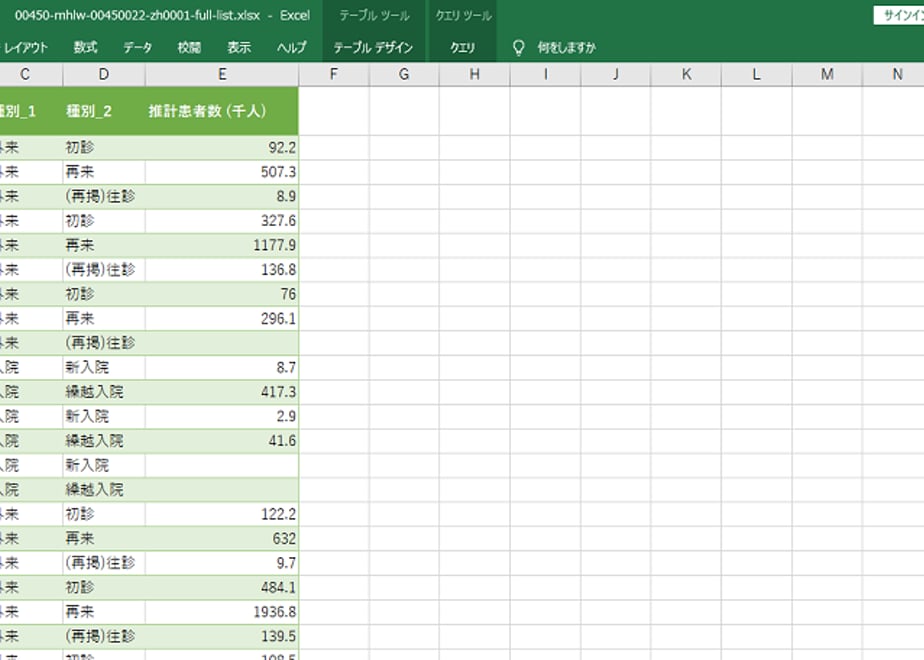The height and width of the screenshot is (660, 924).
Task: Select the cell with value 484.1
Action: click(x=222, y=588)
